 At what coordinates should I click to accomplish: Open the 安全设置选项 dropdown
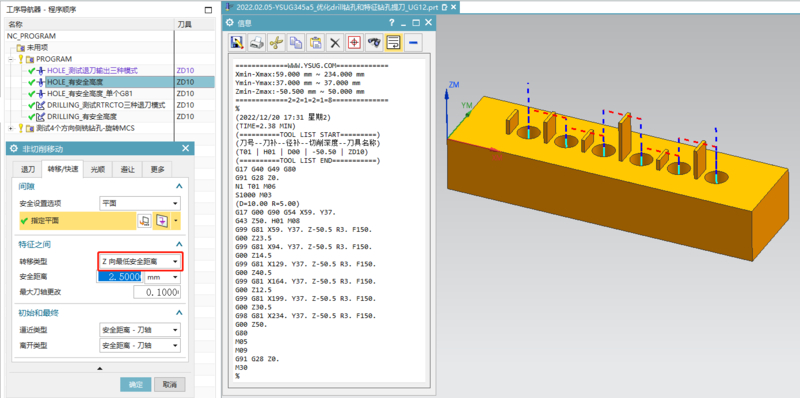139,204
